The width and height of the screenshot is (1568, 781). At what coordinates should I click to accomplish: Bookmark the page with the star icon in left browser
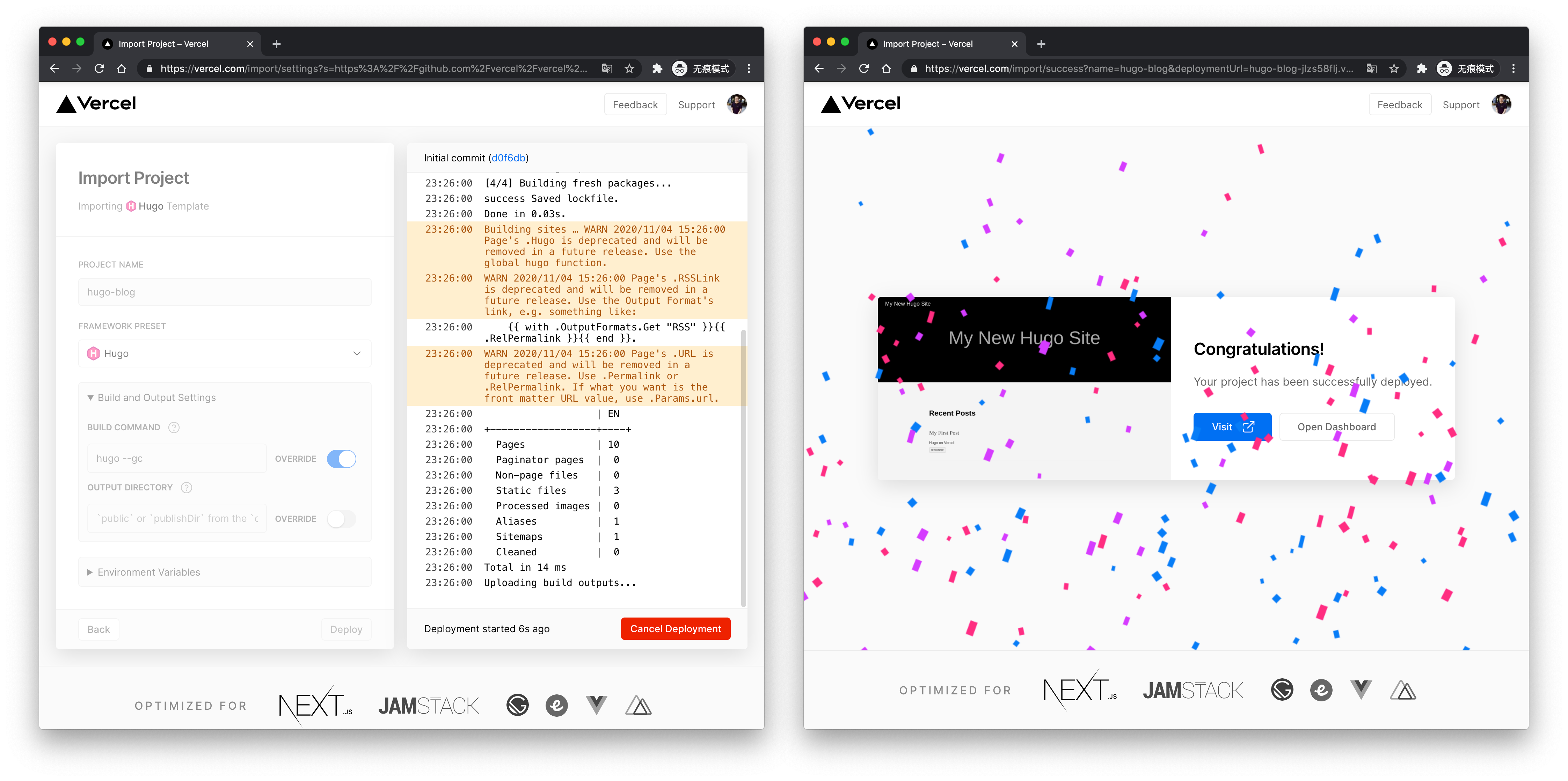[x=629, y=69]
